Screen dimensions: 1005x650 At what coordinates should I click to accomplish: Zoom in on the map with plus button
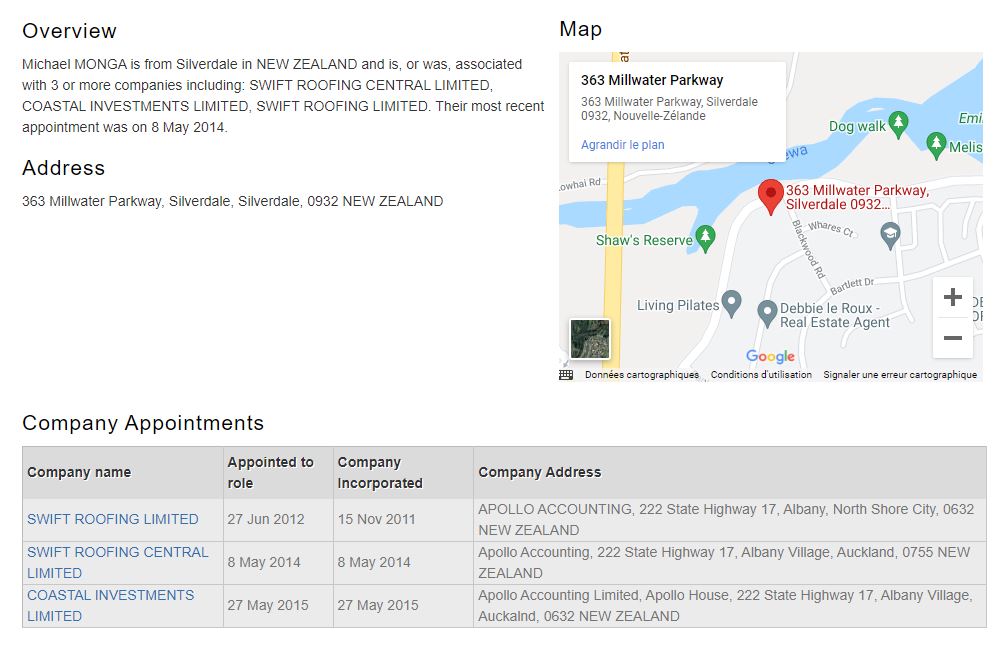(x=952, y=297)
